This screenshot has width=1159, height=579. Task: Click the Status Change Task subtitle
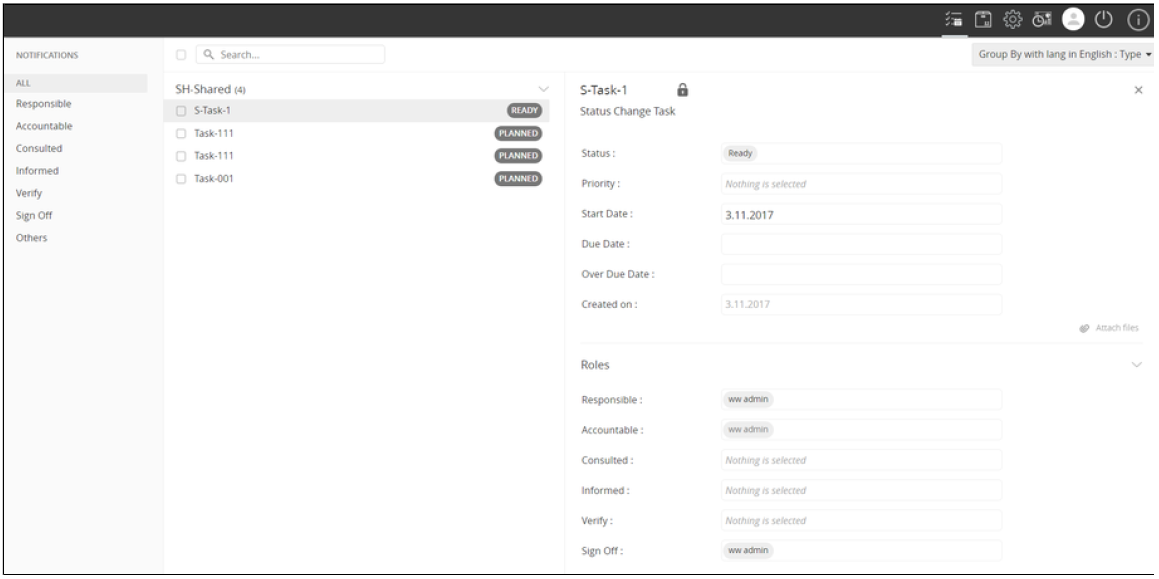(x=628, y=112)
